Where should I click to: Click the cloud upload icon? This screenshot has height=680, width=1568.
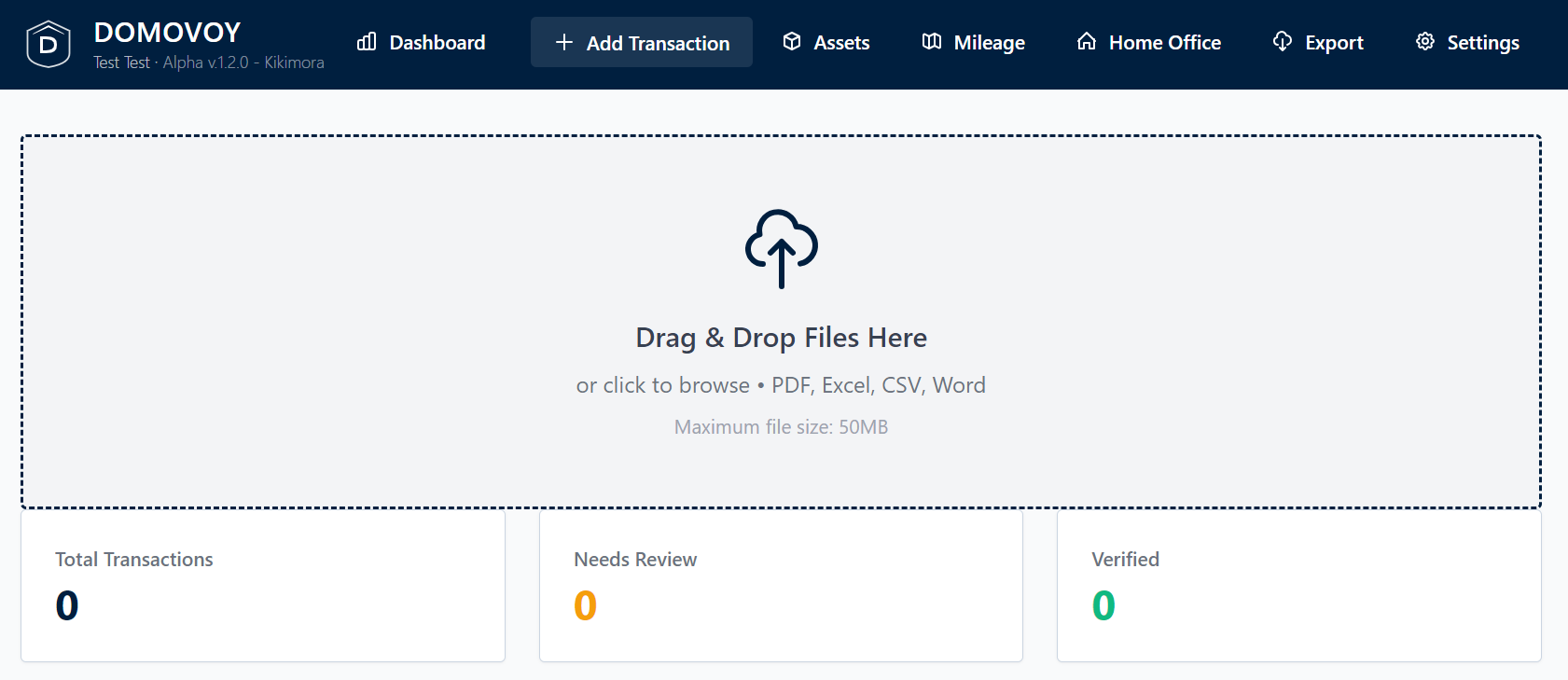click(x=782, y=248)
